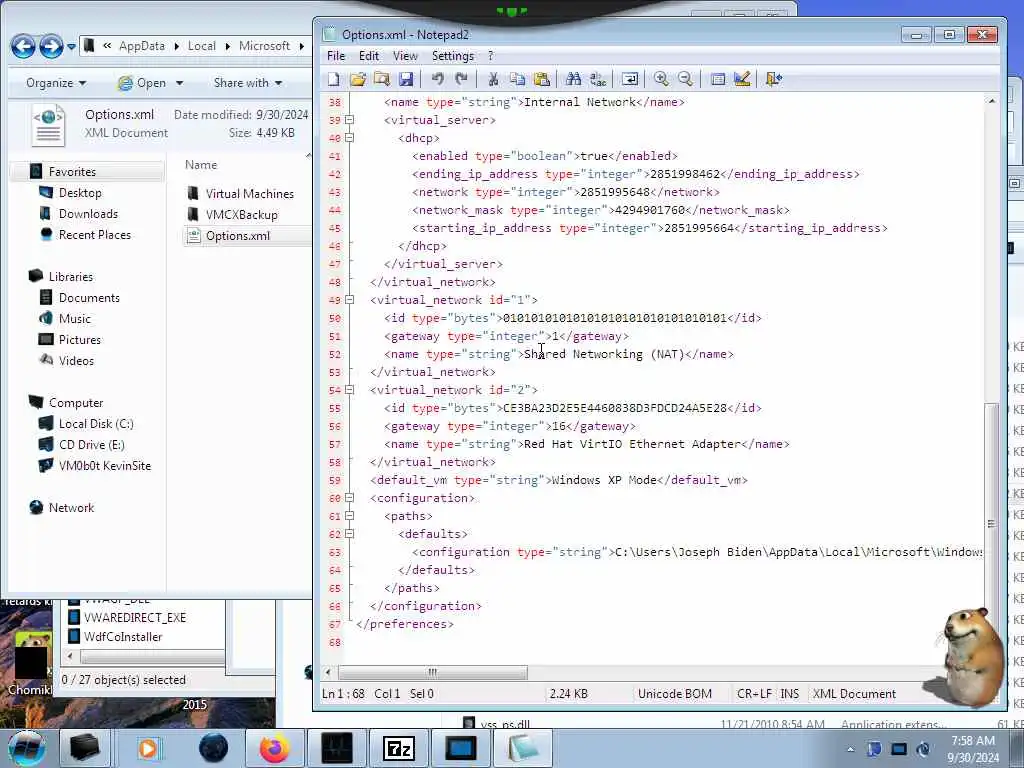Image resolution: width=1024 pixels, height=768 pixels.
Task: Select Desktop under Favorites
Action: [x=80, y=193]
